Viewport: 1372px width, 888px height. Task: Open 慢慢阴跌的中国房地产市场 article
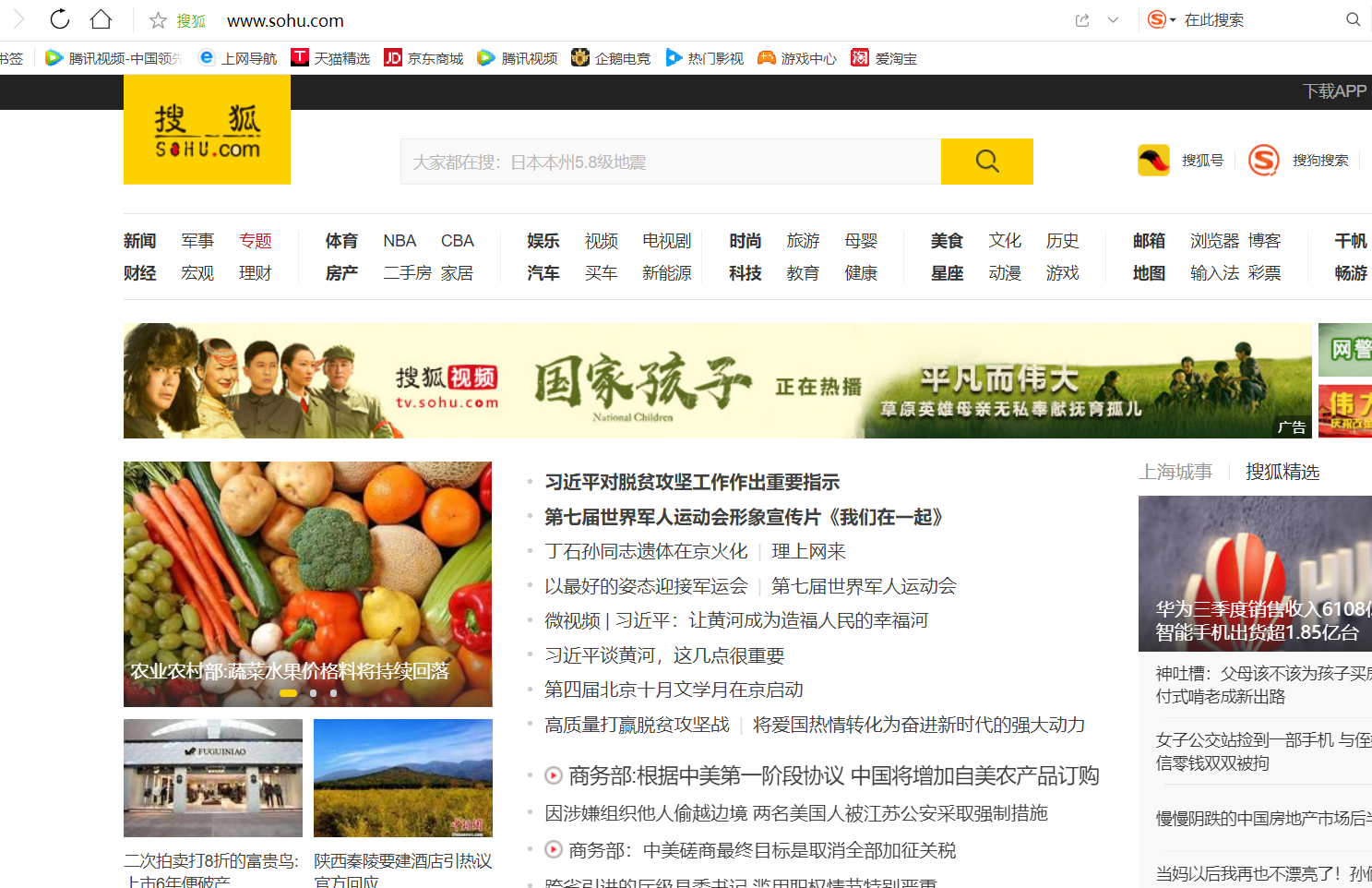(1264, 818)
